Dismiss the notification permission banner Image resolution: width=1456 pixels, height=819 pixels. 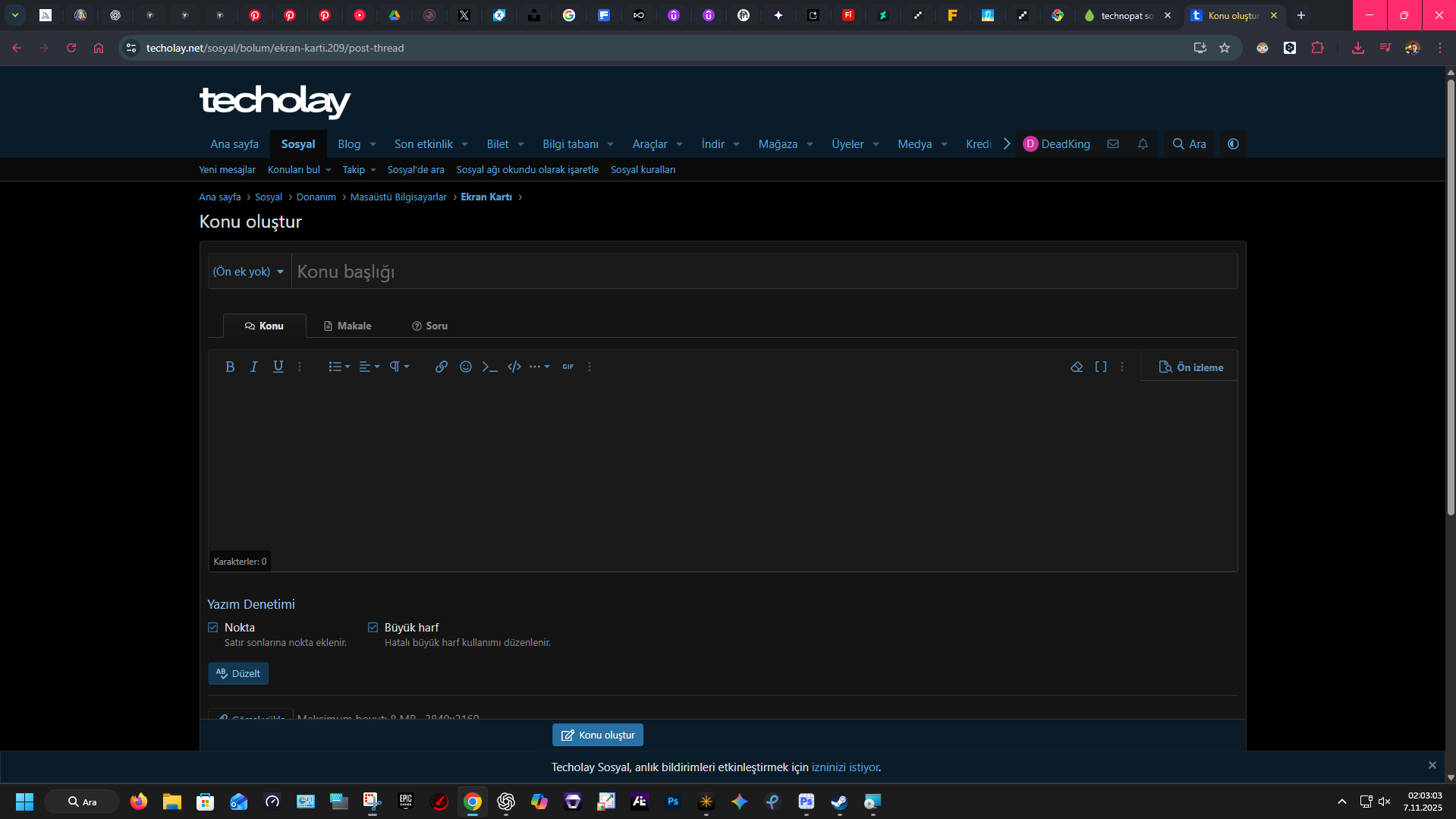click(1432, 765)
